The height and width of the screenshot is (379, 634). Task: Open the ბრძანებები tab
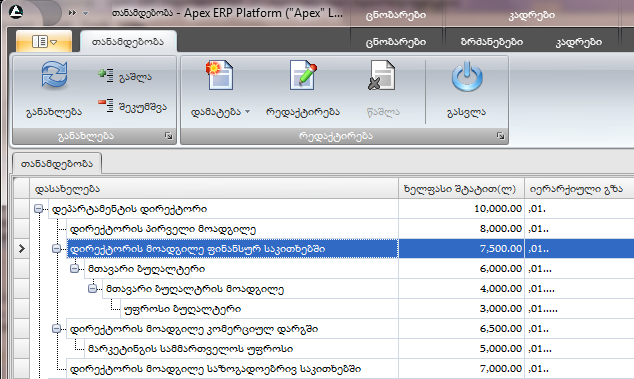coord(492,42)
